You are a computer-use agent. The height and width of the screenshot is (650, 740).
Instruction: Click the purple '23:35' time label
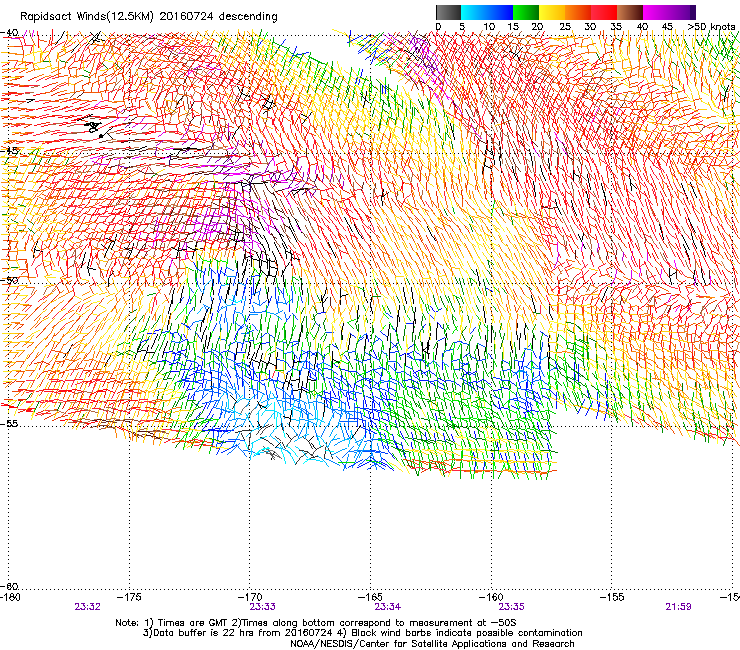[512, 607]
